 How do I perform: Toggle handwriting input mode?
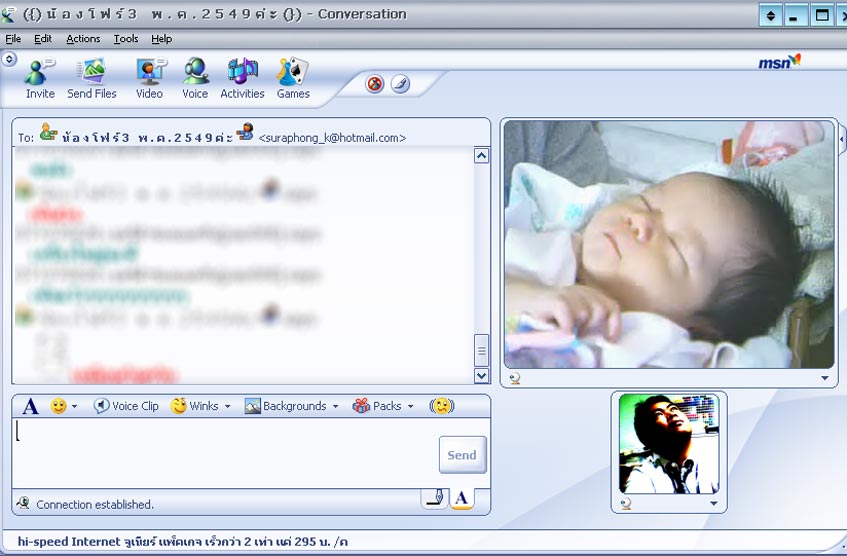click(x=434, y=498)
